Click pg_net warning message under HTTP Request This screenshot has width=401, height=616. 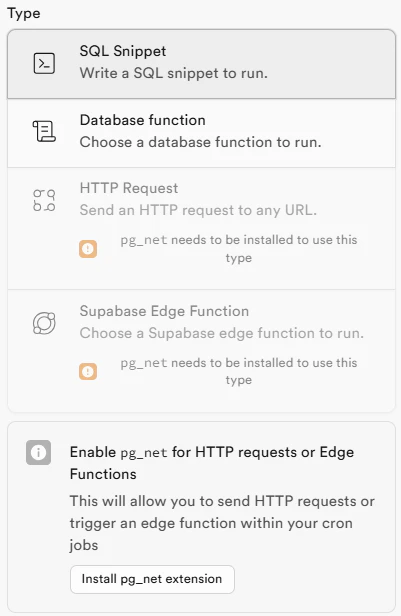(x=238, y=249)
